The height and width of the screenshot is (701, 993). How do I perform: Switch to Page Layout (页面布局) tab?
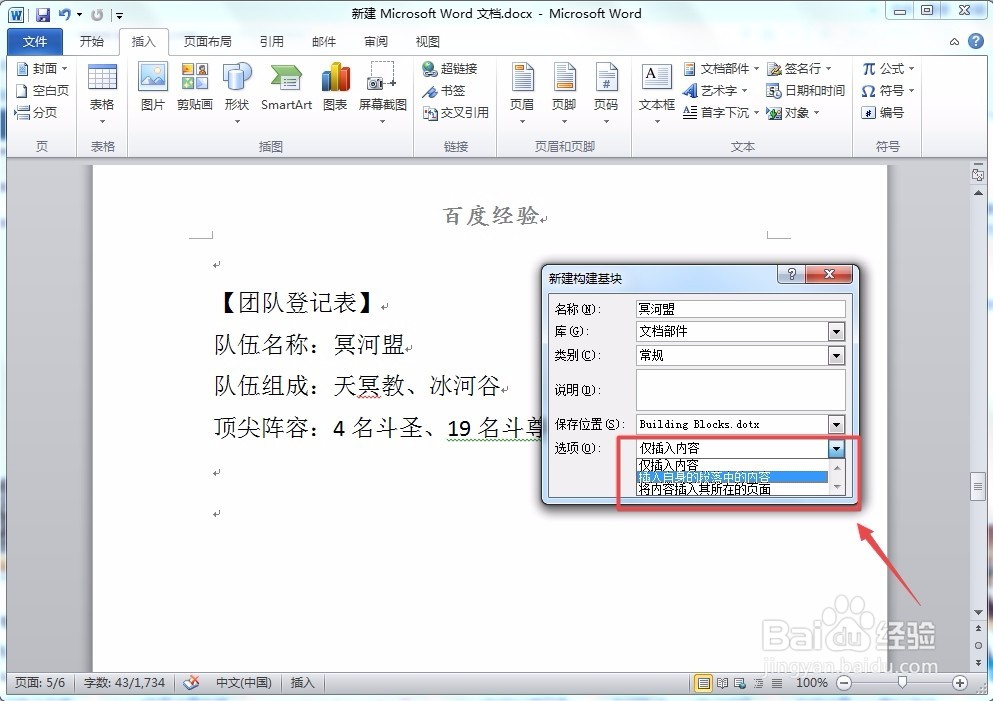[207, 42]
